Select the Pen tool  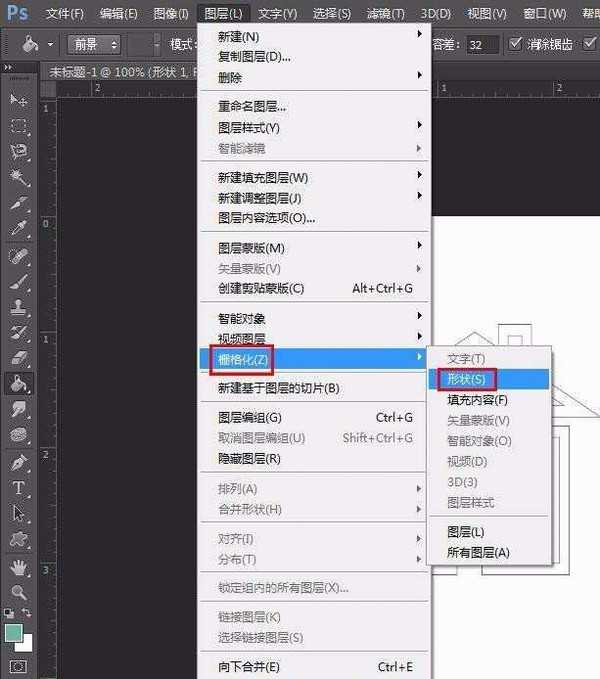[18, 463]
